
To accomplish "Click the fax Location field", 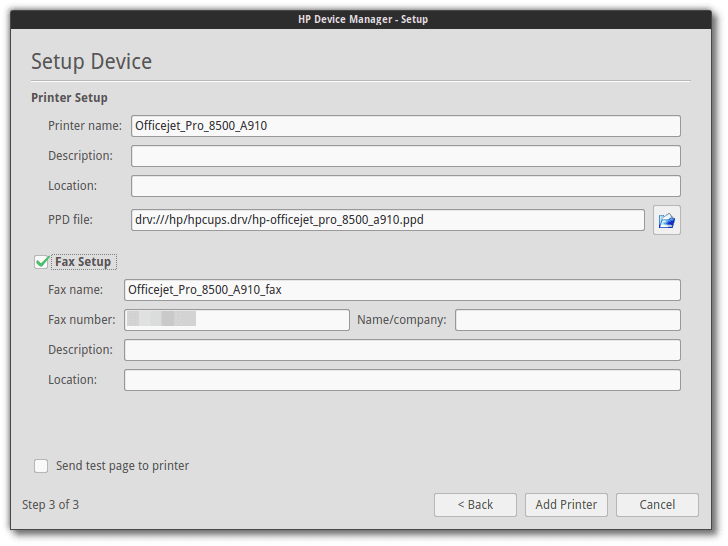I will pyautogui.click(x=402, y=380).
